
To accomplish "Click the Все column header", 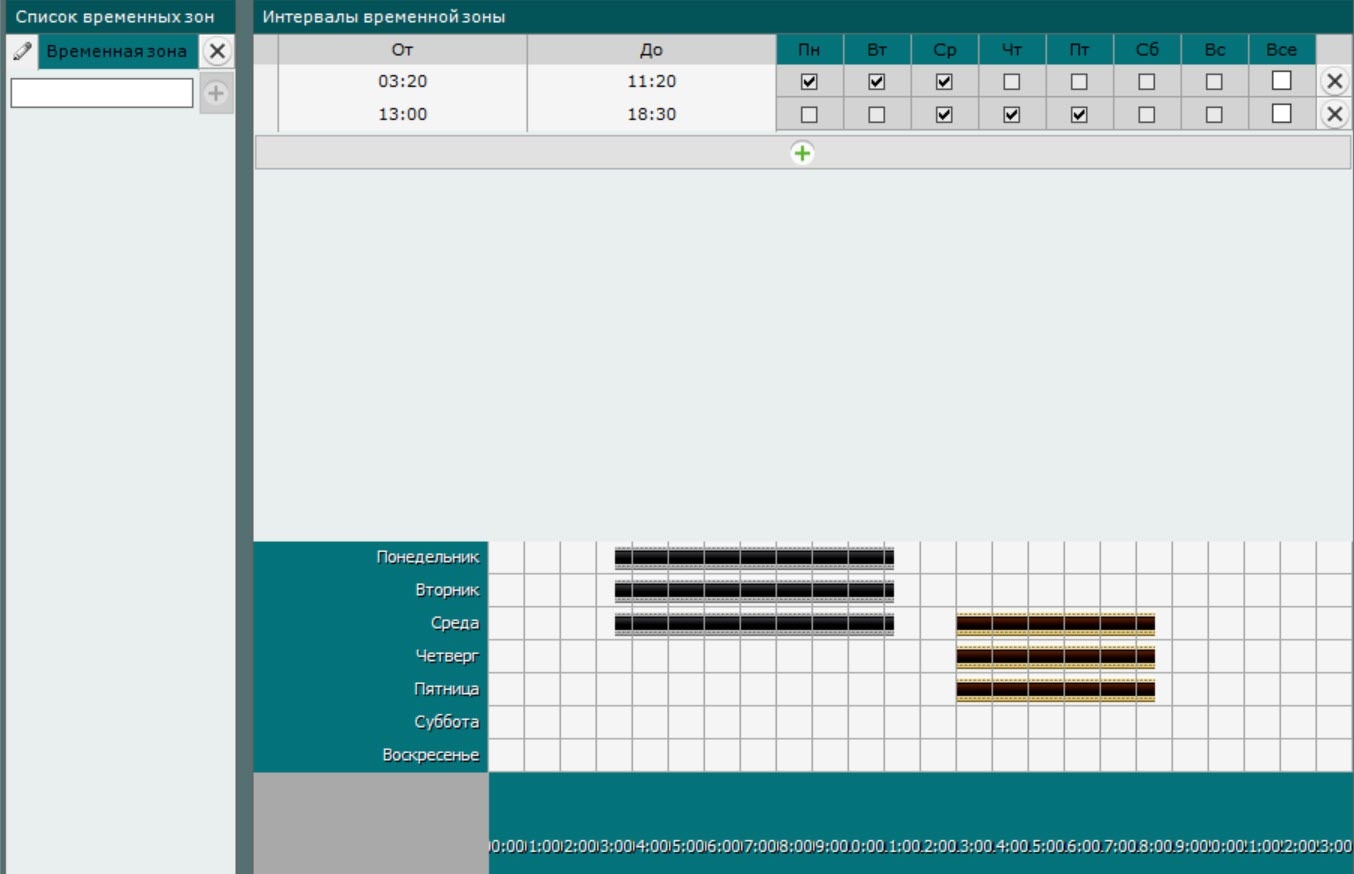I will point(1281,50).
